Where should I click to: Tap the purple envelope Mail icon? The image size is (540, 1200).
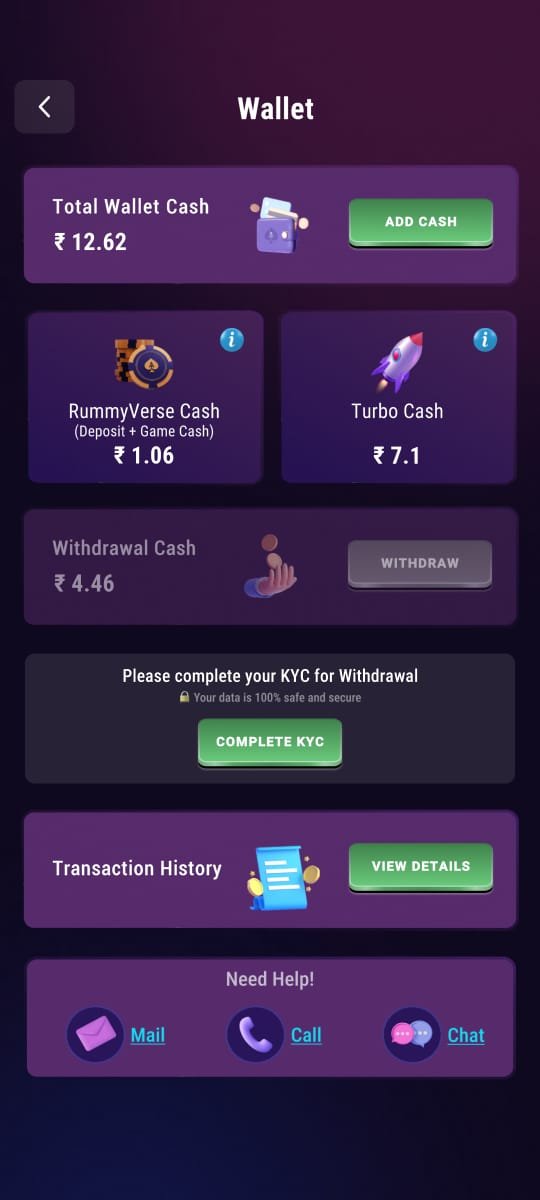(x=96, y=1034)
